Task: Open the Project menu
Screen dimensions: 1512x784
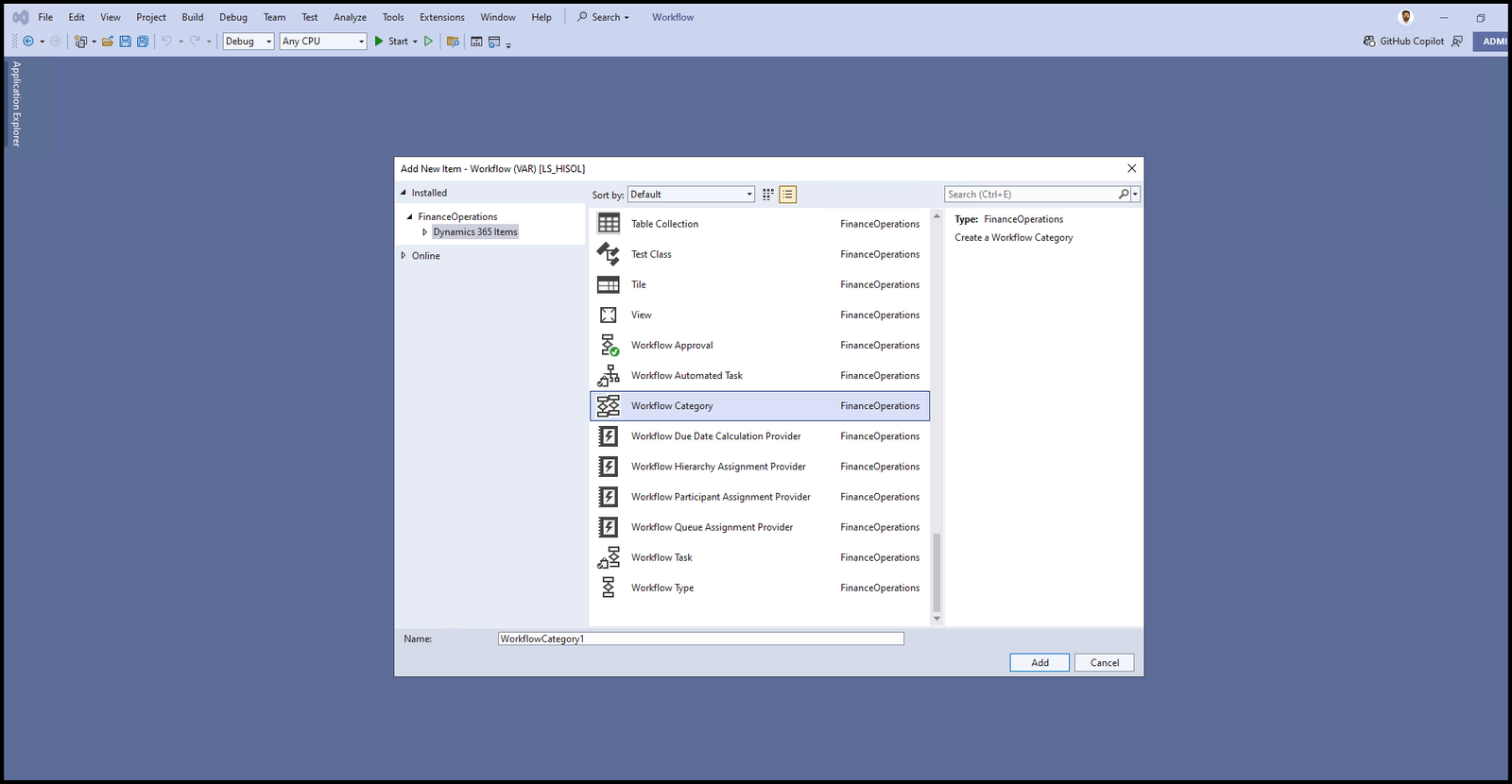Action: point(151,17)
